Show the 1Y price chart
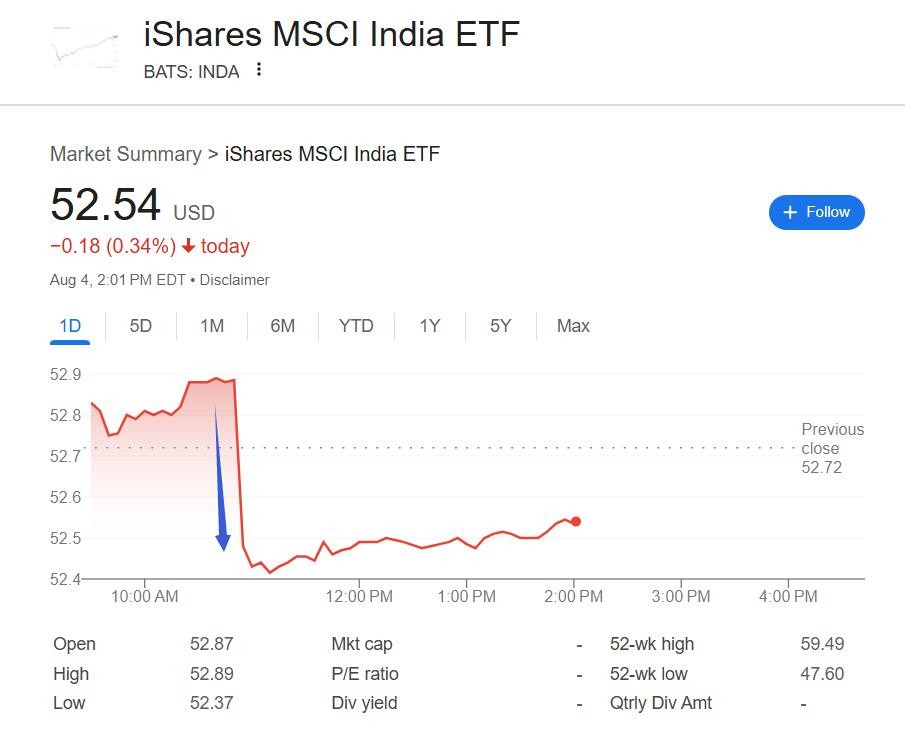This screenshot has width=905, height=734. click(430, 326)
